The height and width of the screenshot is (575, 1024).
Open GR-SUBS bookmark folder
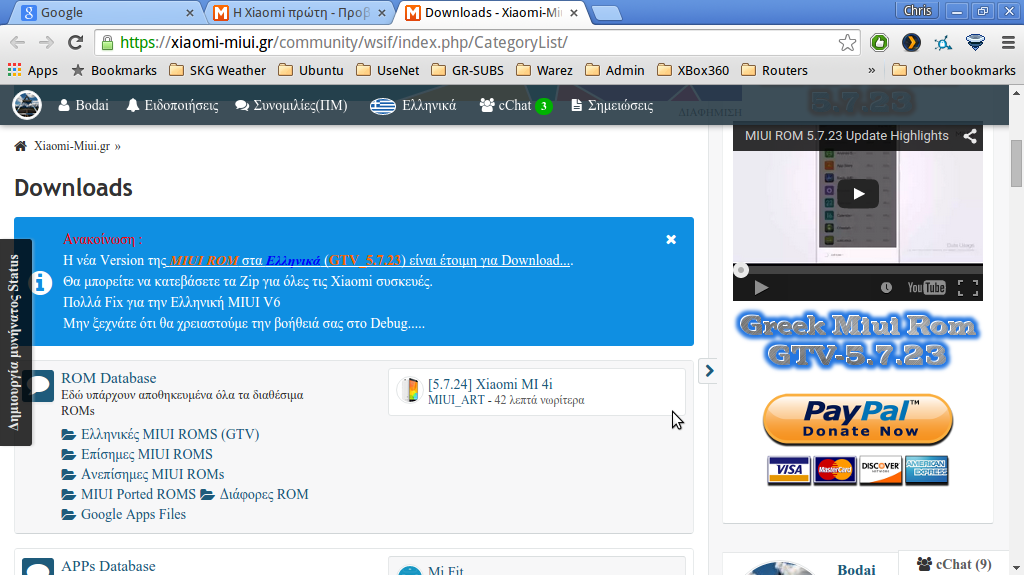click(x=468, y=70)
